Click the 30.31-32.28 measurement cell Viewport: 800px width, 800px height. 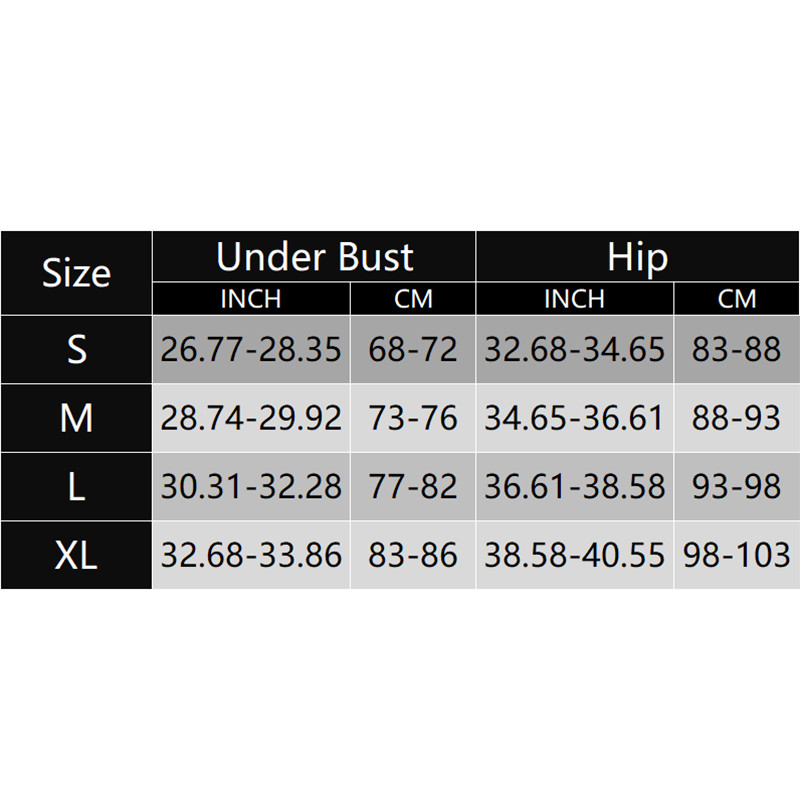[251, 486]
